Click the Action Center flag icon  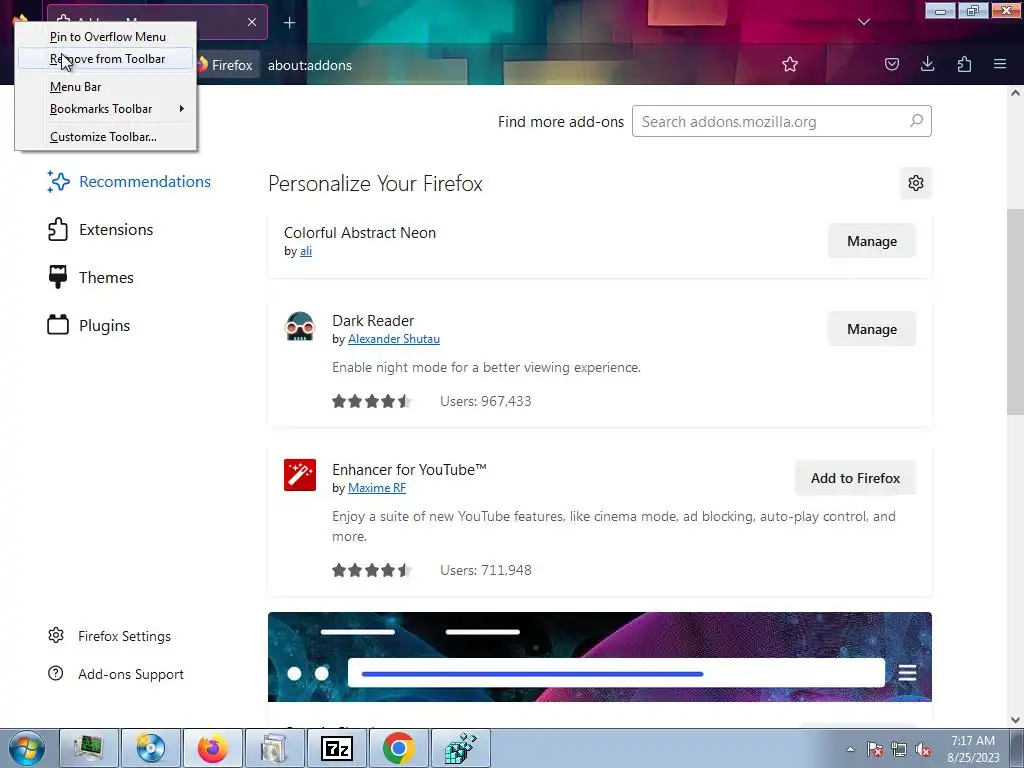(x=875, y=749)
